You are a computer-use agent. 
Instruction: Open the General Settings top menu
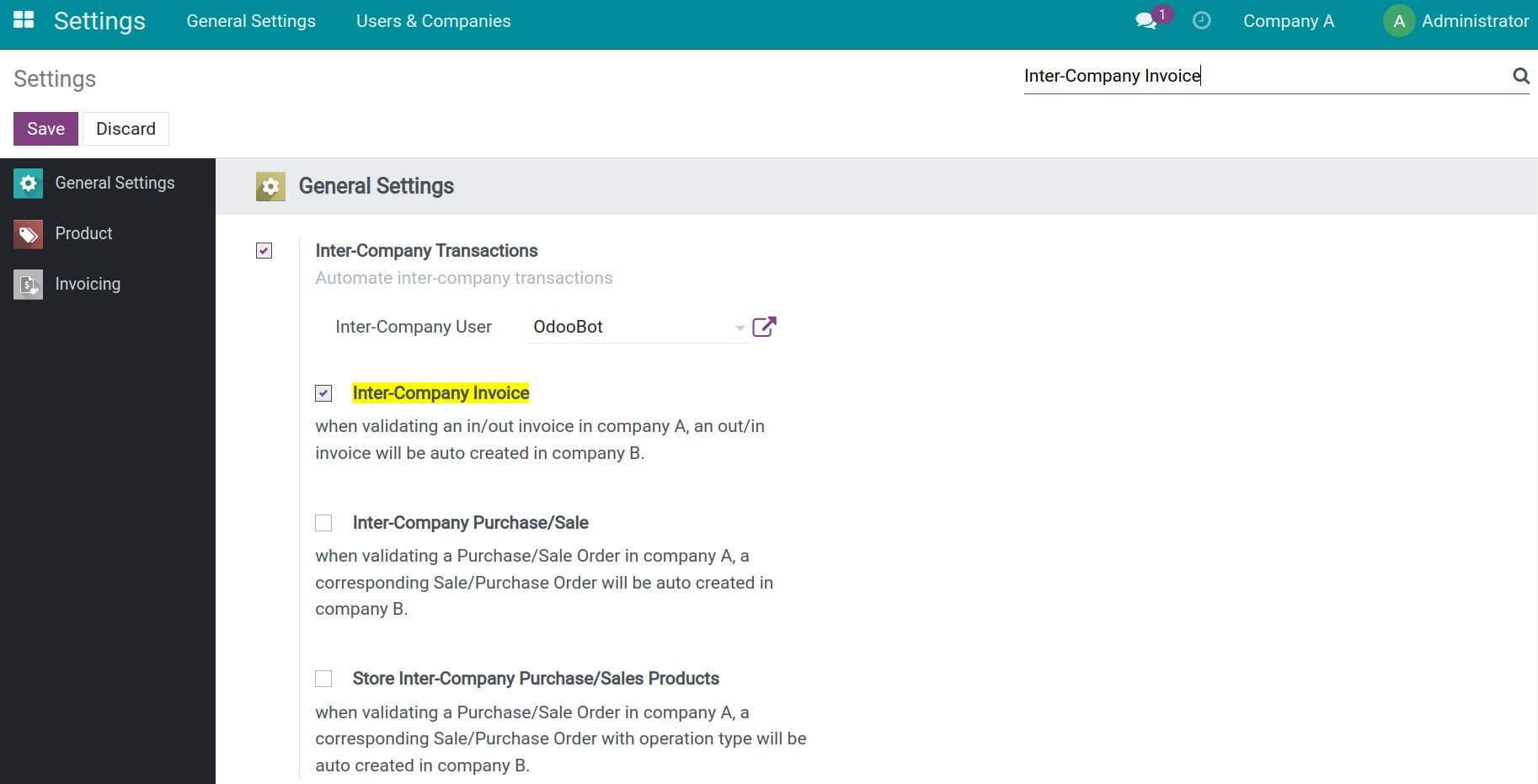pos(250,20)
